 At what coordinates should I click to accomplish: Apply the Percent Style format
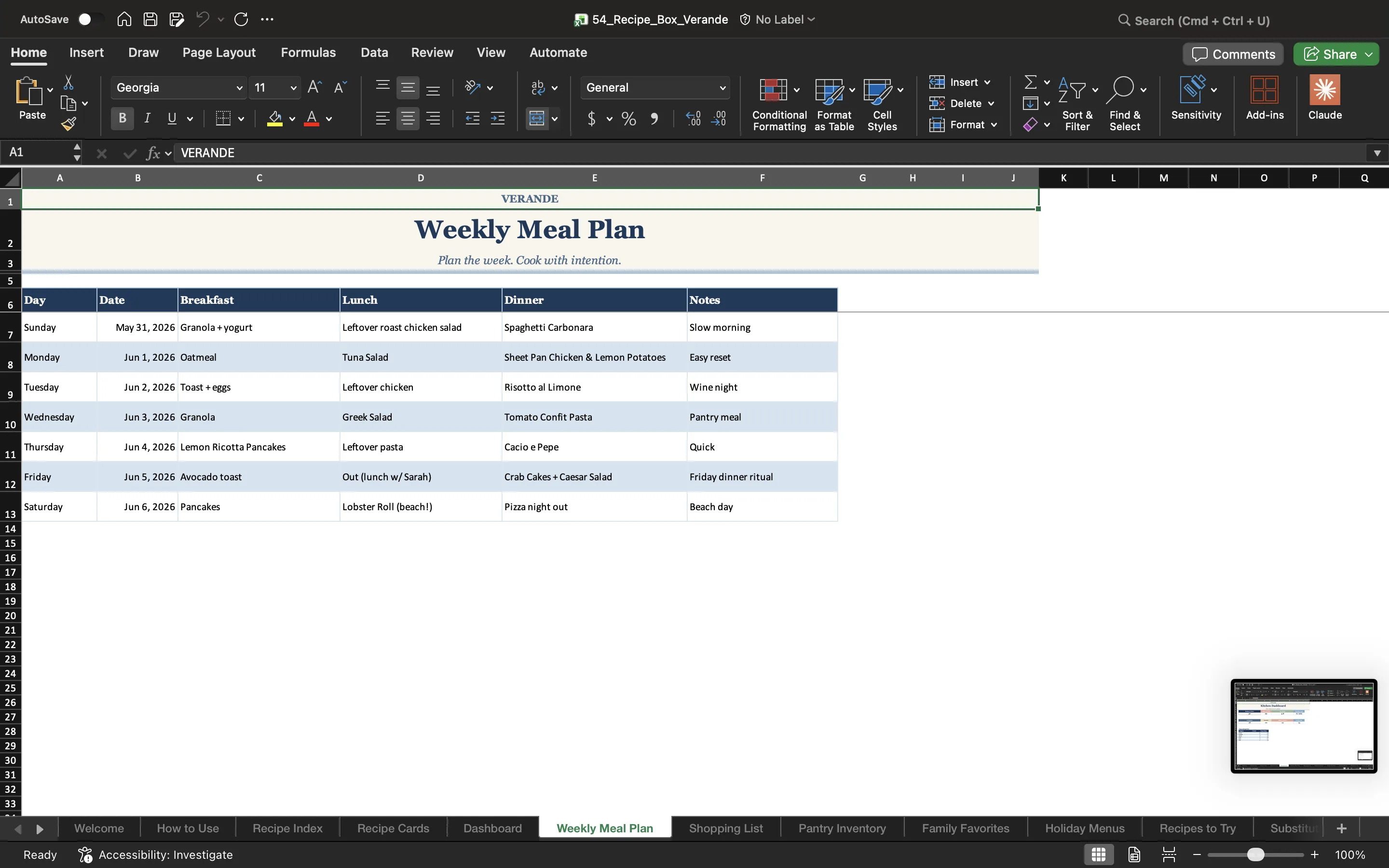(x=628, y=119)
